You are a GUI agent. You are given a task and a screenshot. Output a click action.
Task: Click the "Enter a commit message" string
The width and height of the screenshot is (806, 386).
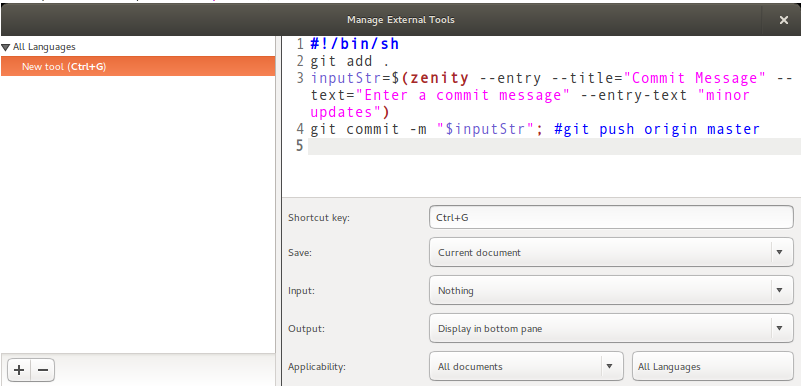pos(463,95)
